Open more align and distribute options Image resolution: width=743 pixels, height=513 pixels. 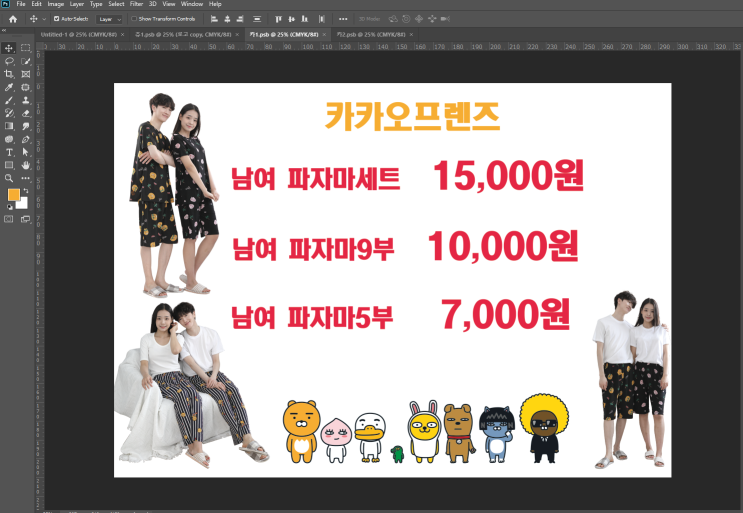(x=343, y=19)
